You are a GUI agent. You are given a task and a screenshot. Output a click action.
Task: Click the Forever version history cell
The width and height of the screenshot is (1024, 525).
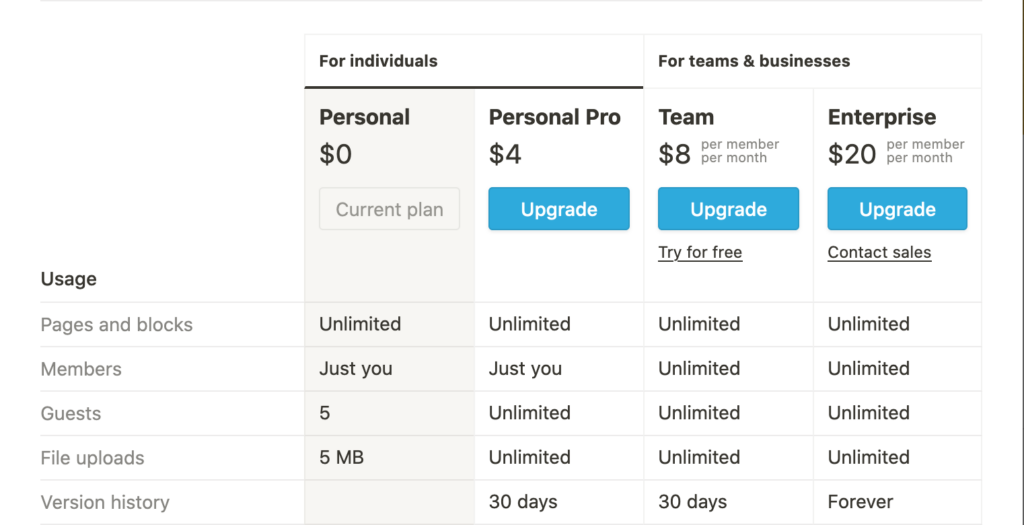tap(860, 501)
